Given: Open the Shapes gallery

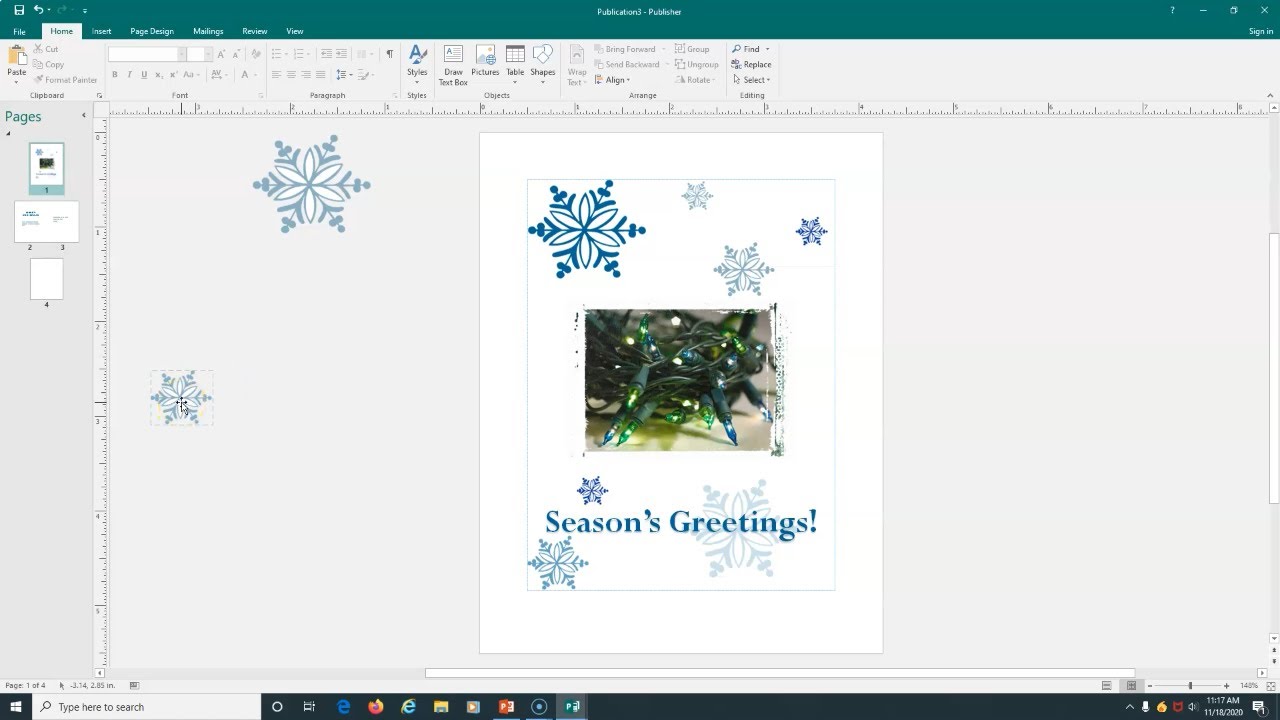Looking at the screenshot, I should pyautogui.click(x=543, y=64).
